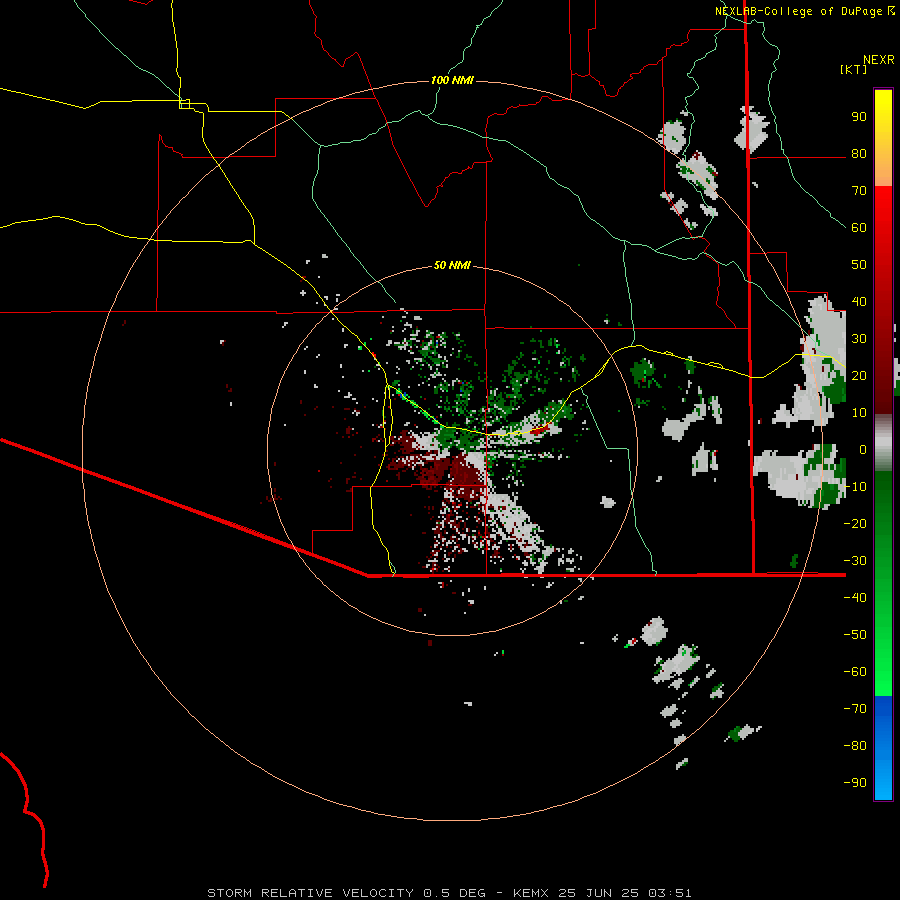Click the 10 value on velocity scale
The height and width of the screenshot is (900, 900).
coord(859,413)
